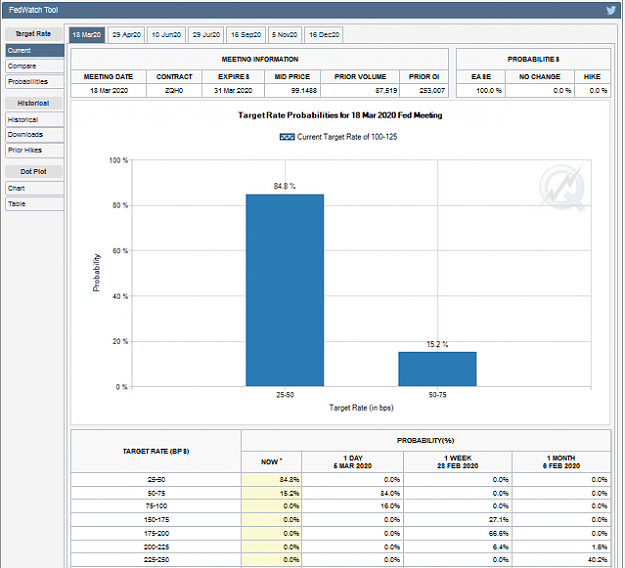This screenshot has height=568, width=625.
Task: Click the 50-75 target rate table row
Action: [341, 493]
